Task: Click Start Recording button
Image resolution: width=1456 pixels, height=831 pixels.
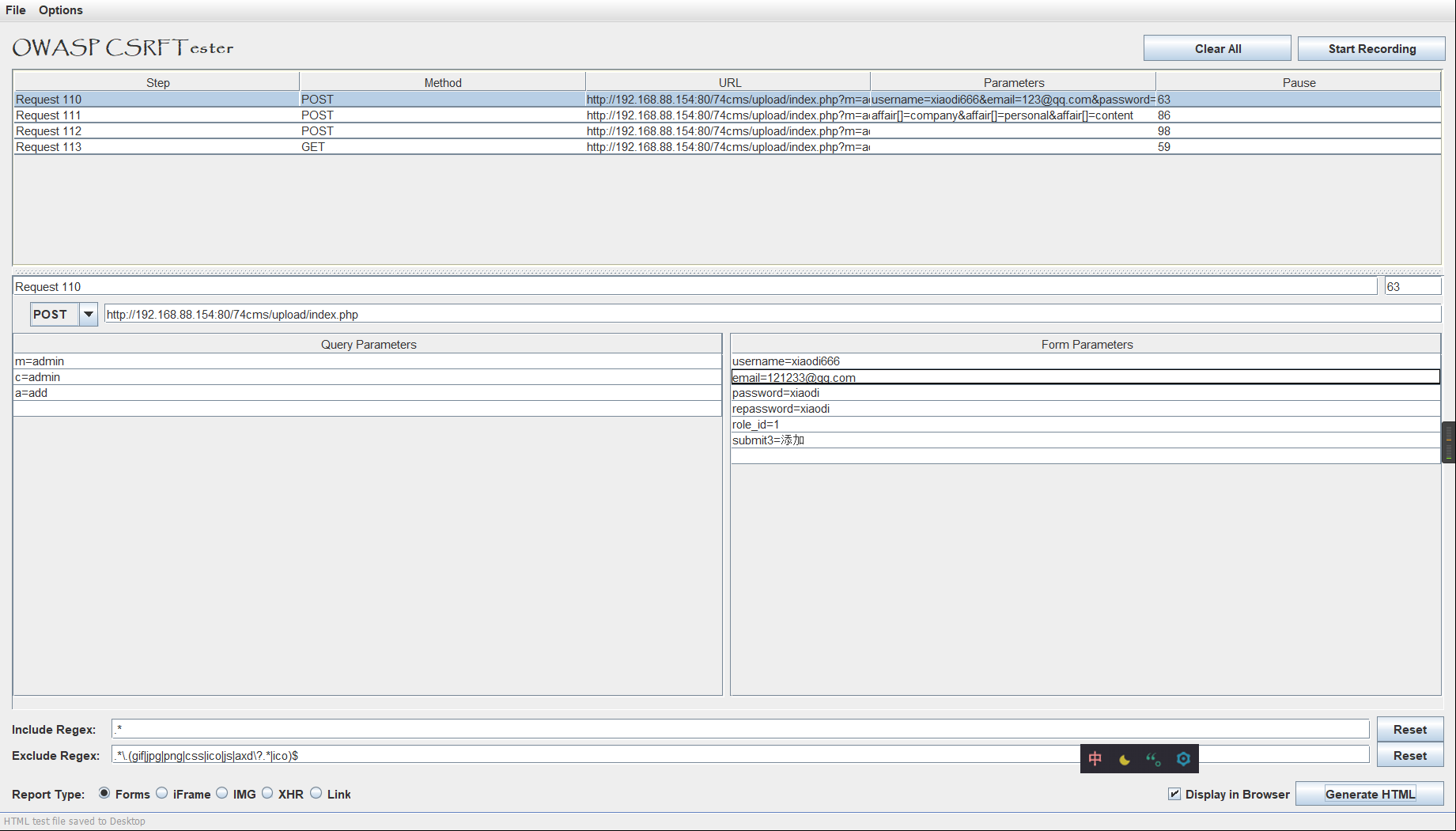Action: 1371,48
